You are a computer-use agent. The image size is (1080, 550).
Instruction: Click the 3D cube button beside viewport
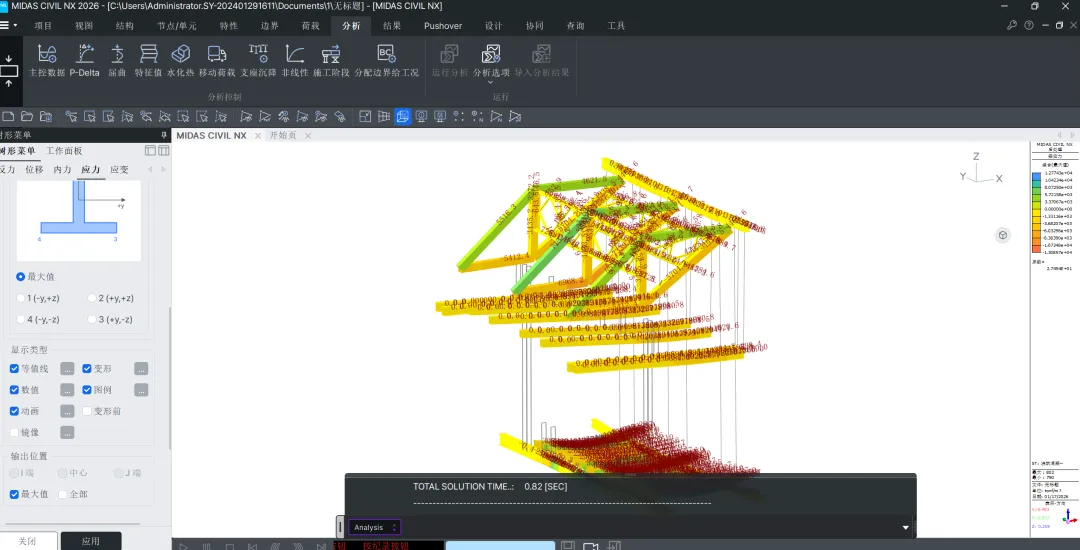click(1003, 235)
